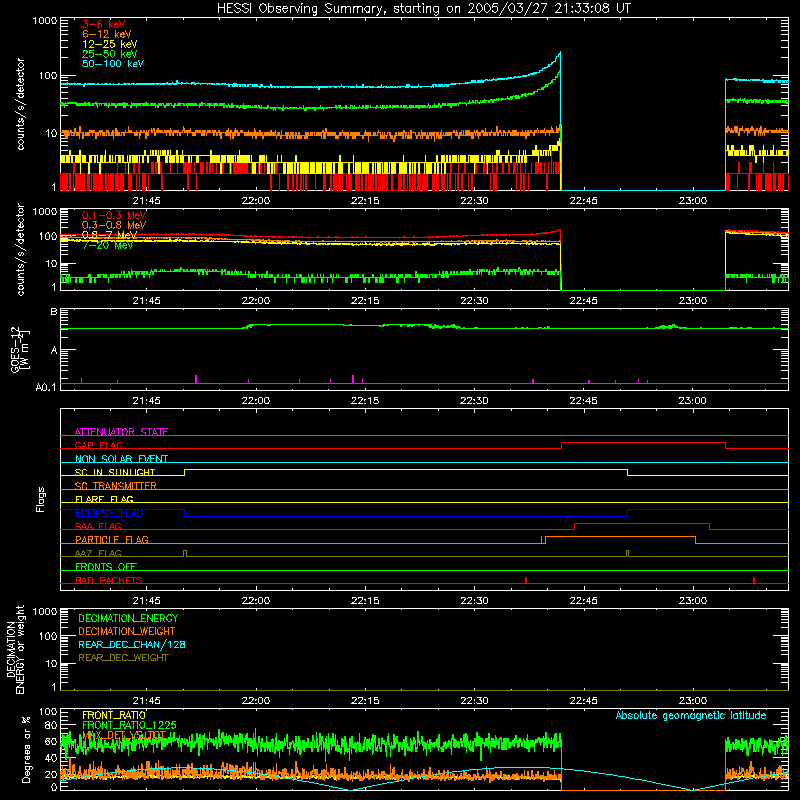The width and height of the screenshot is (800, 800).
Task: Click the vertical Flags axis label
Action: (x=41, y=499)
